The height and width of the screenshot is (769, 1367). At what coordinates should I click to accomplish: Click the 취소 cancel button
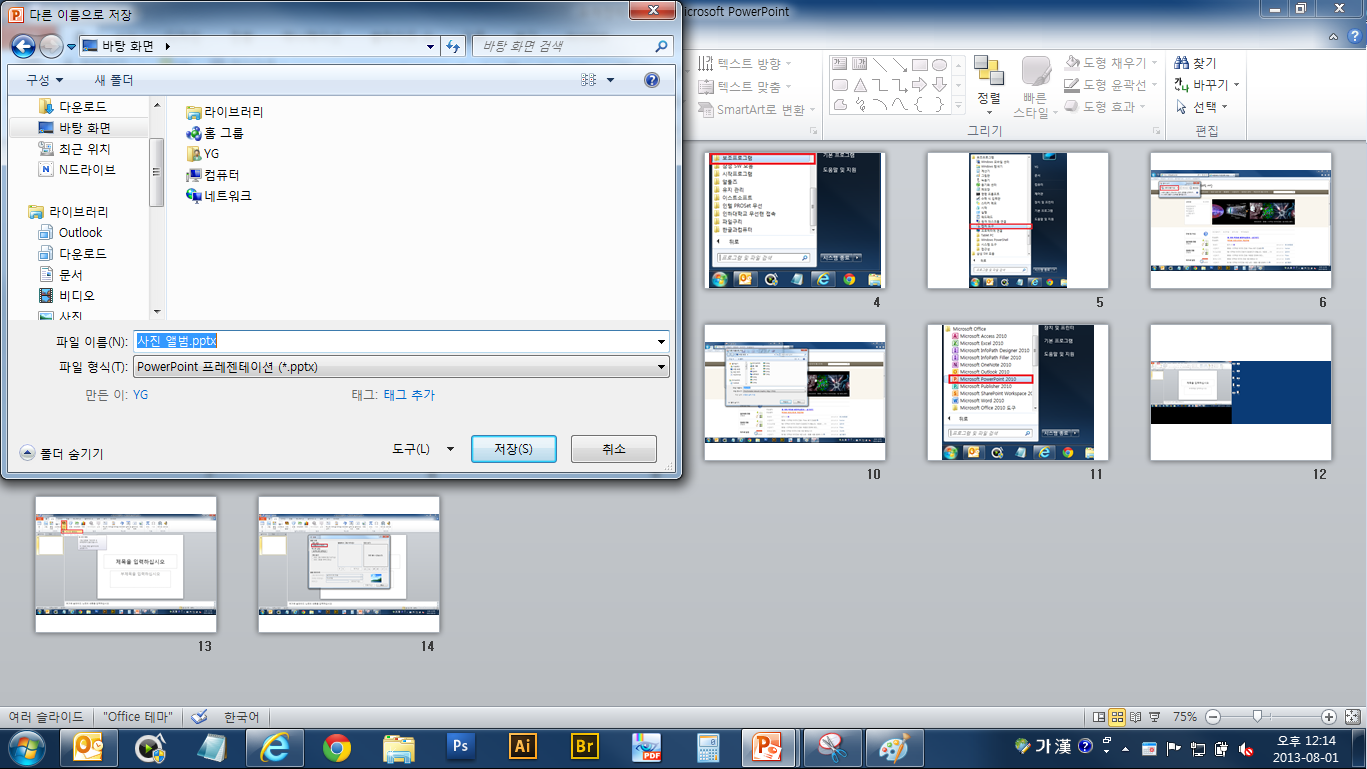[x=613, y=449]
